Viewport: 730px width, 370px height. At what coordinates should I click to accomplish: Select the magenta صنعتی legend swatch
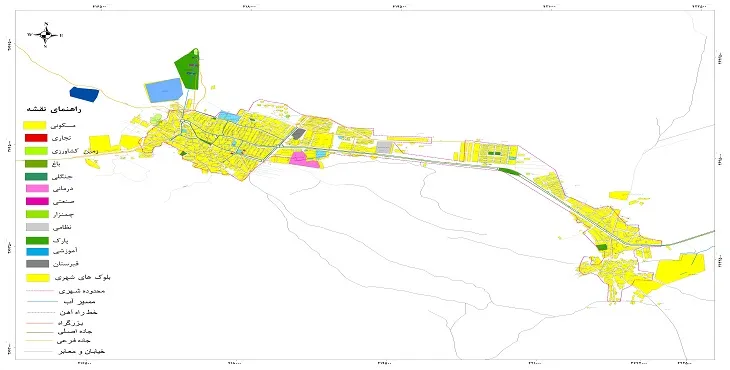coord(36,202)
